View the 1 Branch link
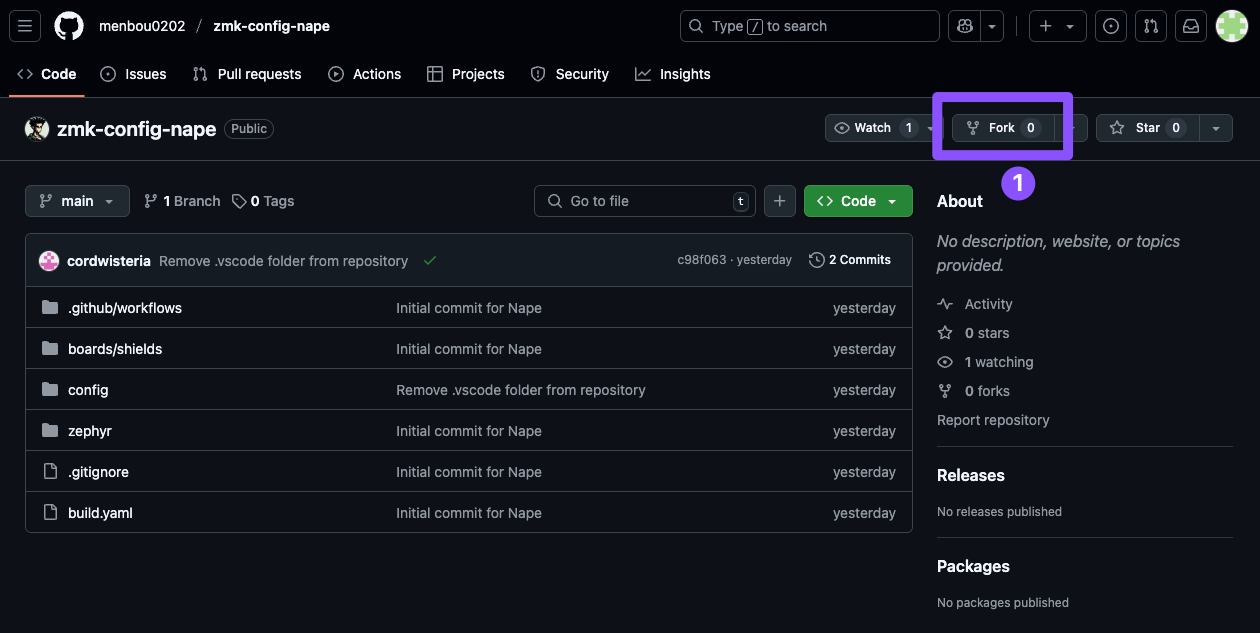The height and width of the screenshot is (633, 1260). coord(182,201)
